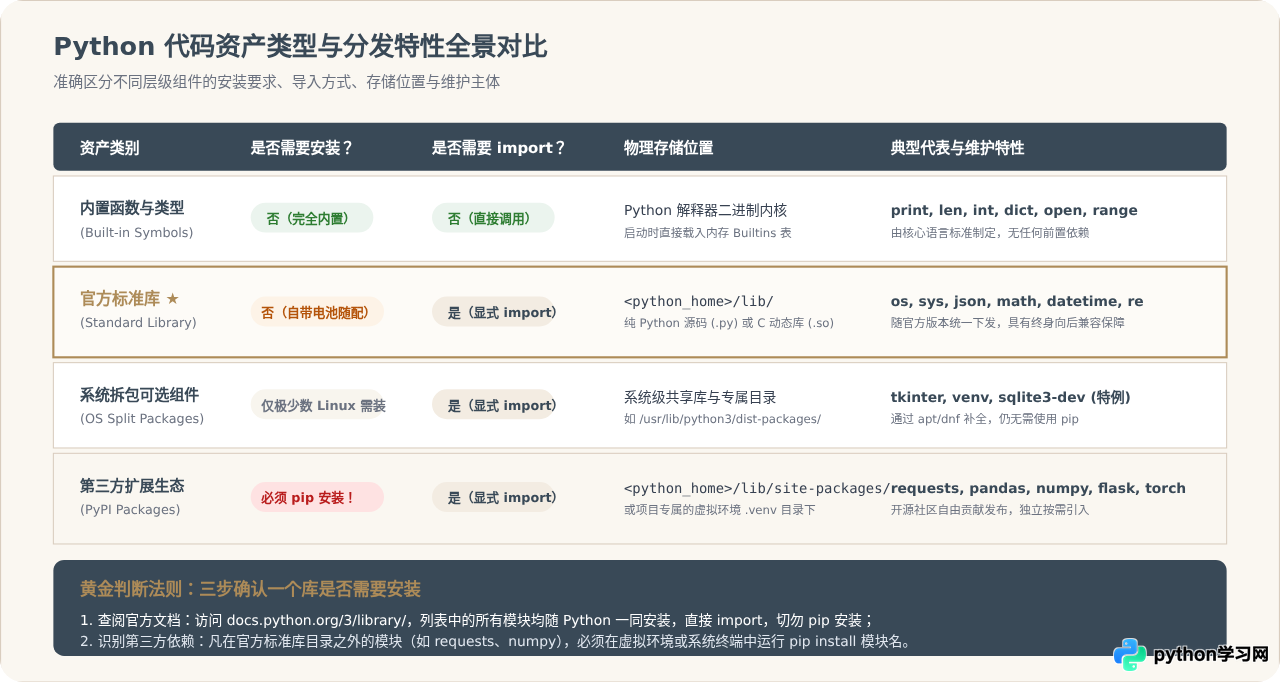This screenshot has height=683, width=1280.
Task: Click the path <python_home>/lib/
Action: tap(699, 301)
